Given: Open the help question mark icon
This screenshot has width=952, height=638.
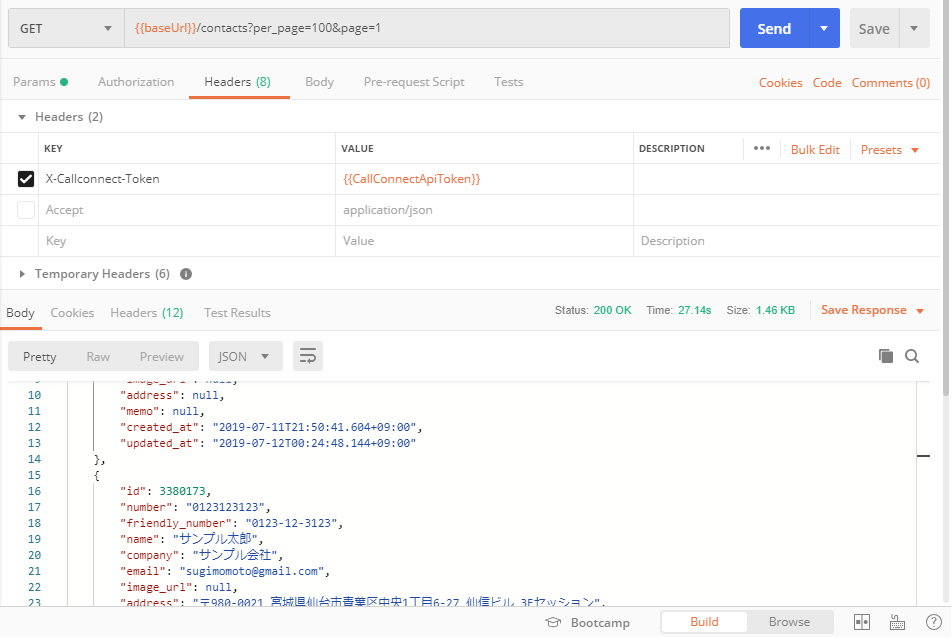Looking at the screenshot, I should (x=934, y=622).
